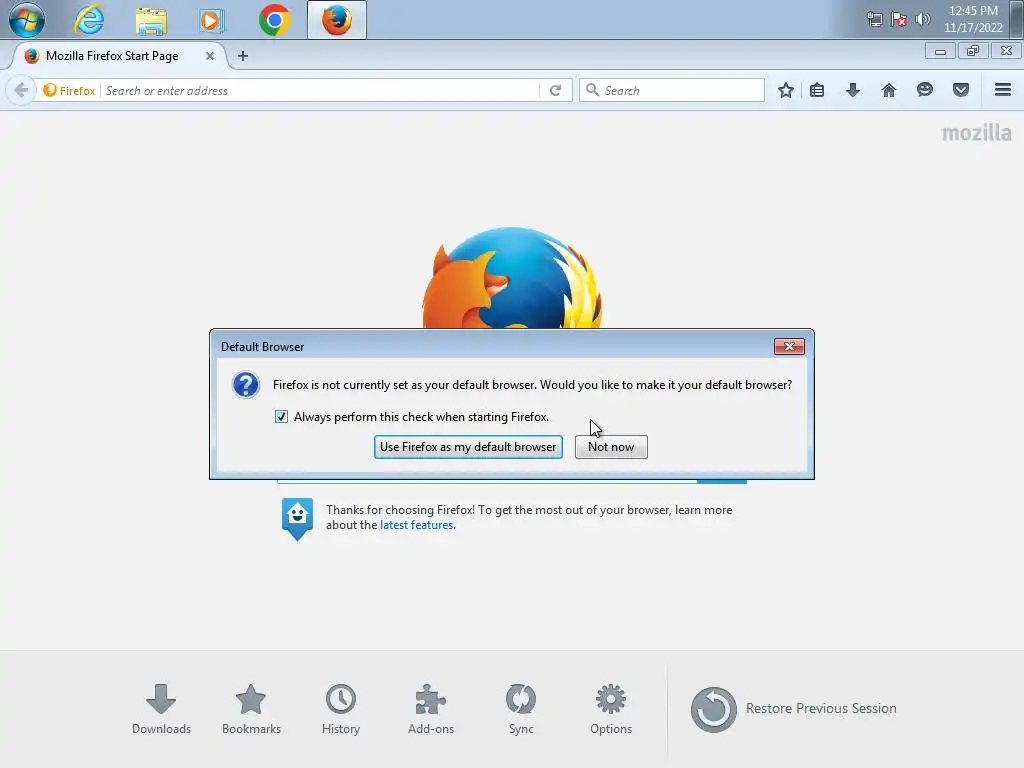
Task: Launch Windows Media Player from taskbar
Action: 212,21
